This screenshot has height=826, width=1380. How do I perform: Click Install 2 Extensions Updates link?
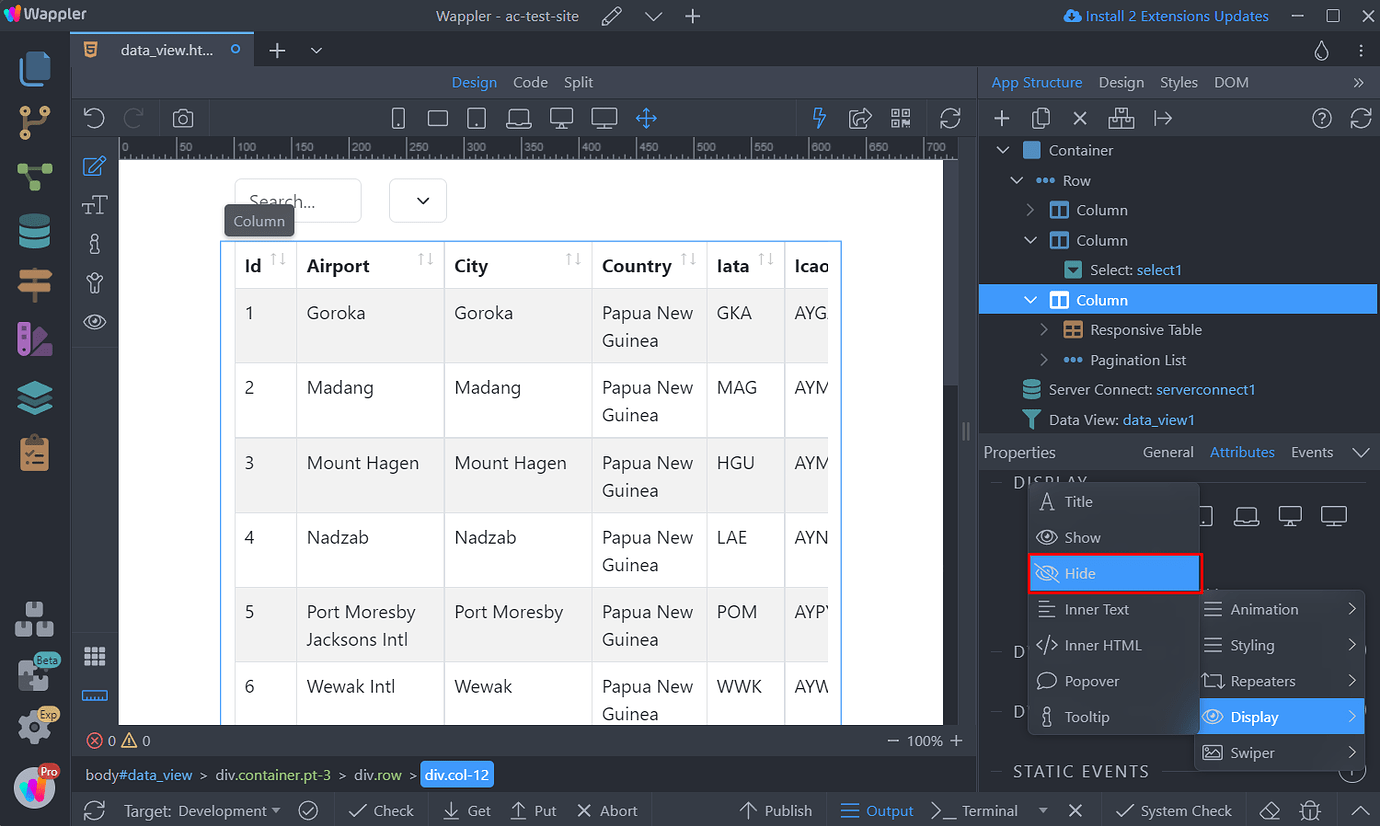[x=1166, y=16]
